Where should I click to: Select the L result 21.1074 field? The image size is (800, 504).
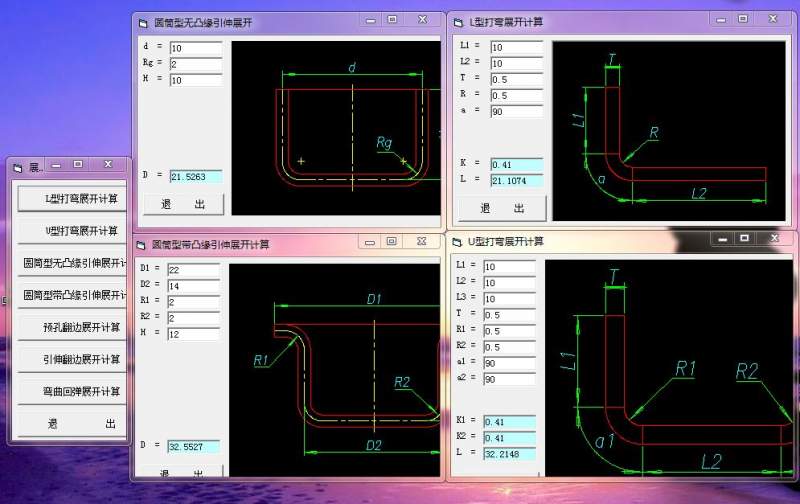517,181
